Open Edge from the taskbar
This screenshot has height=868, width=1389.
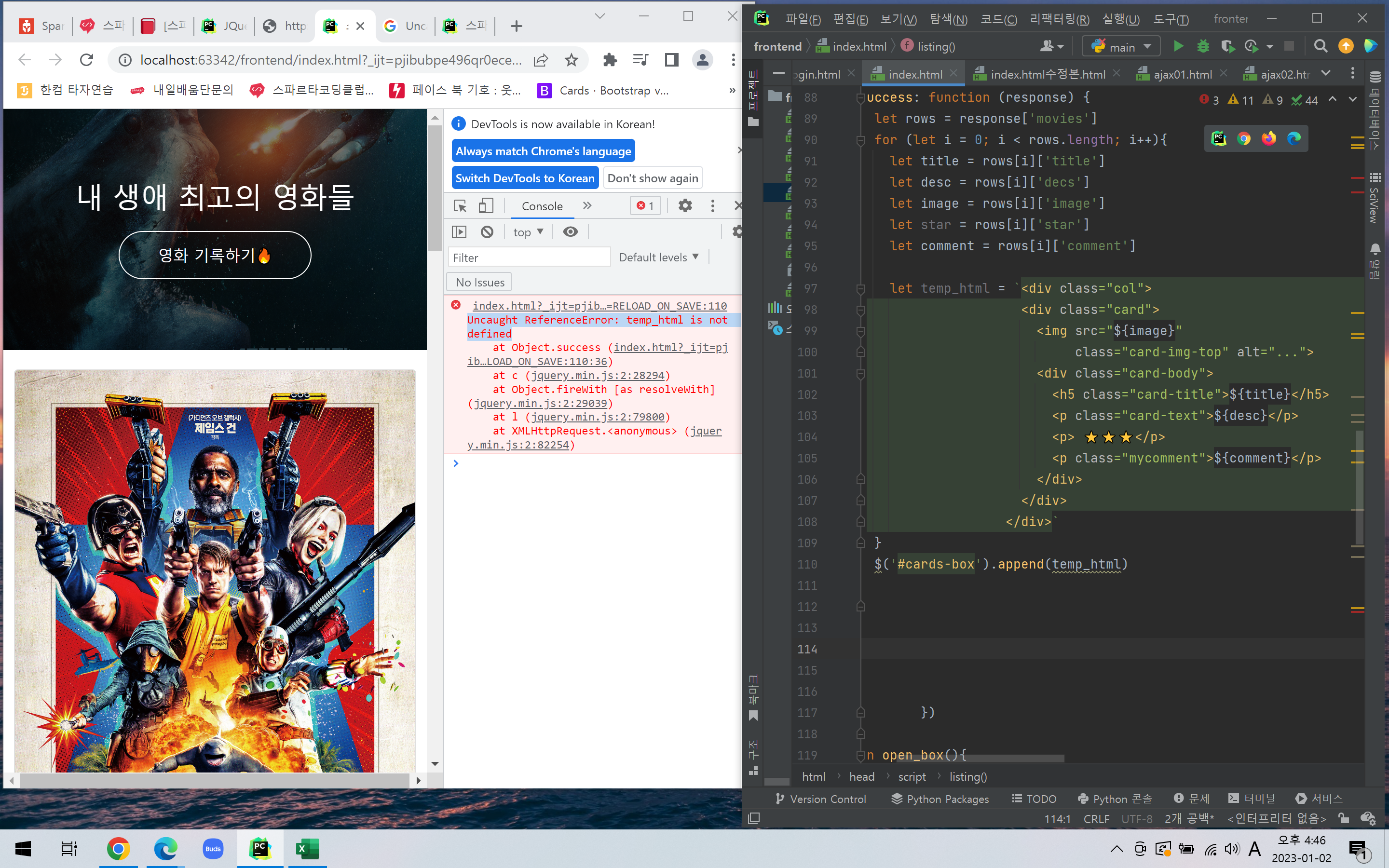coord(165,849)
